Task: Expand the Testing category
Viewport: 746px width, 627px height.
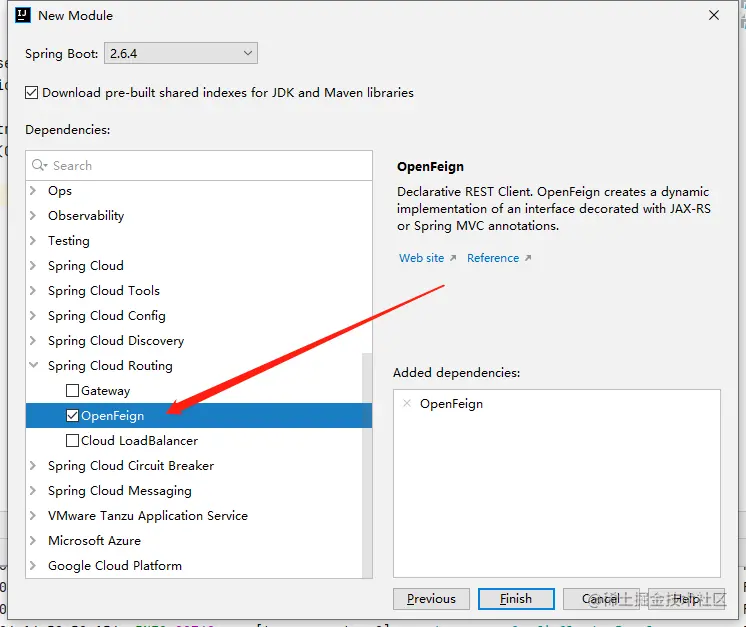Action: click(33, 240)
